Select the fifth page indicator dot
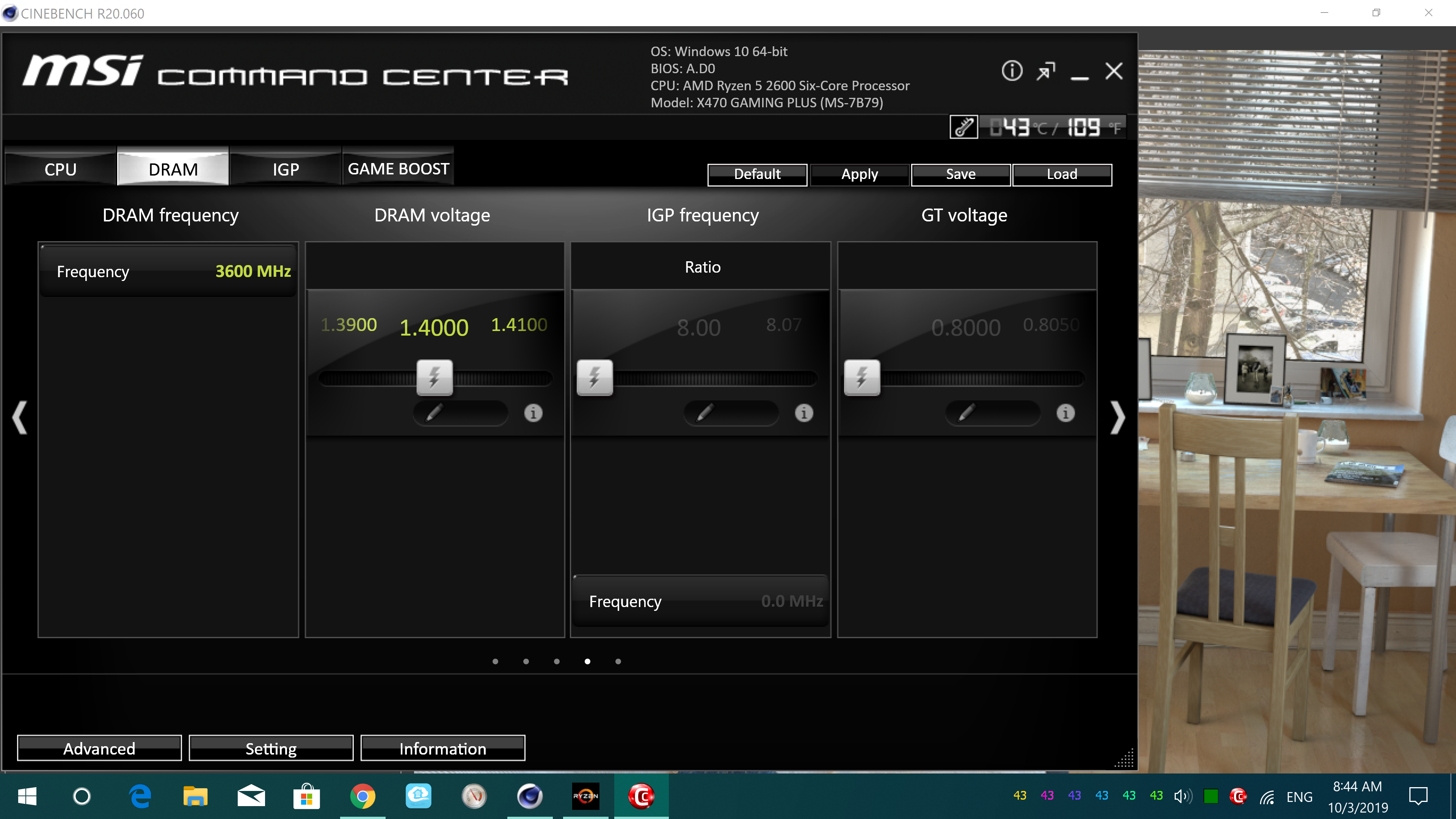 coord(618,661)
